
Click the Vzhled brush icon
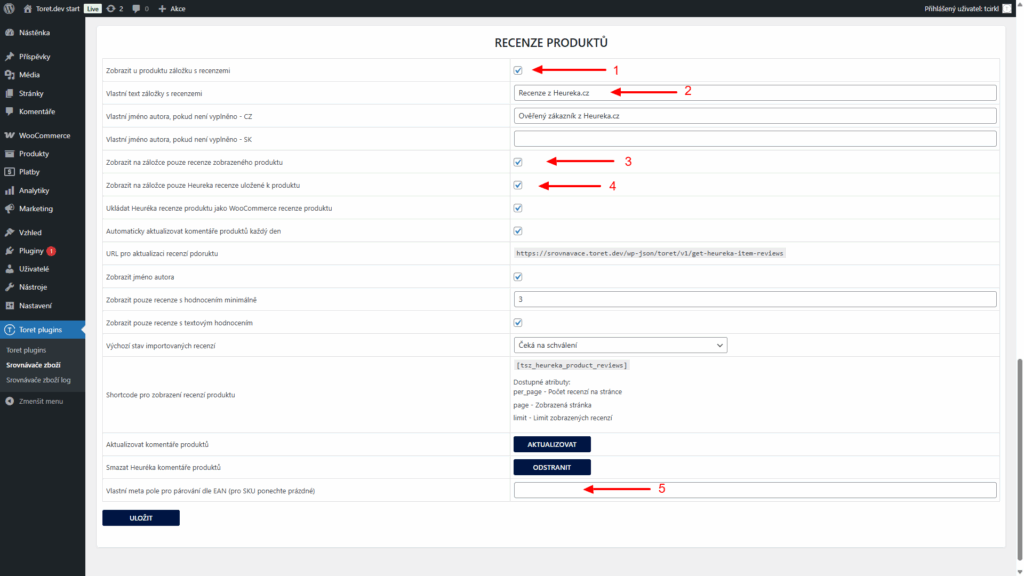[x=10, y=232]
